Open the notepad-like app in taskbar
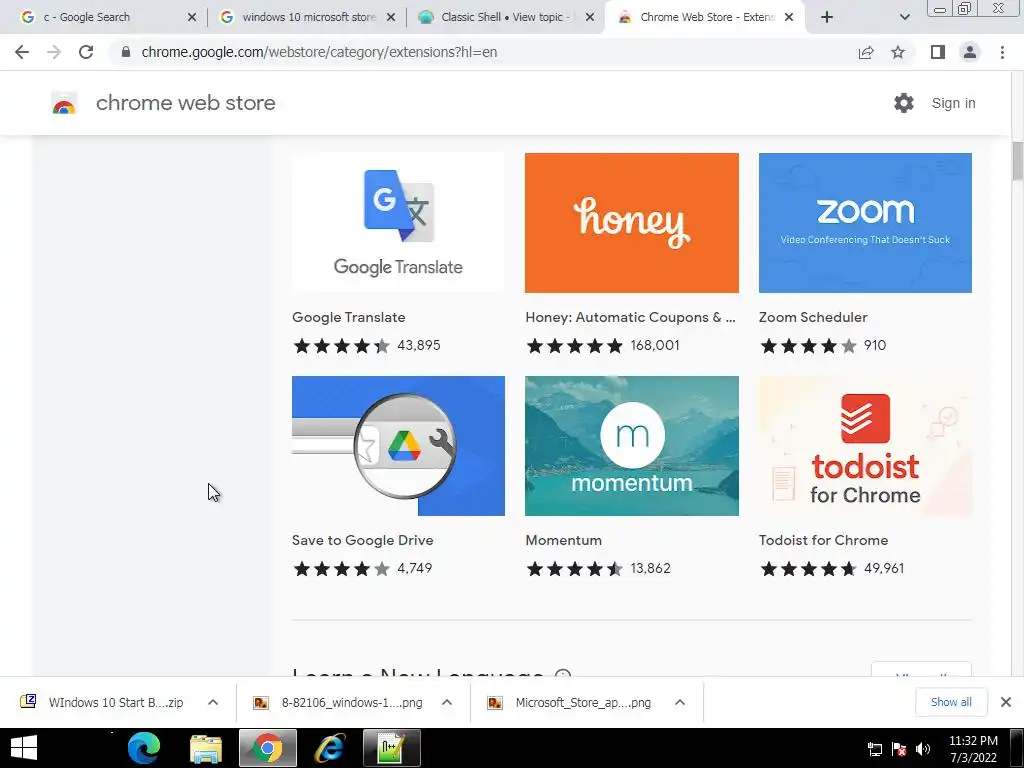Image resolution: width=1024 pixels, height=768 pixels. 392,748
